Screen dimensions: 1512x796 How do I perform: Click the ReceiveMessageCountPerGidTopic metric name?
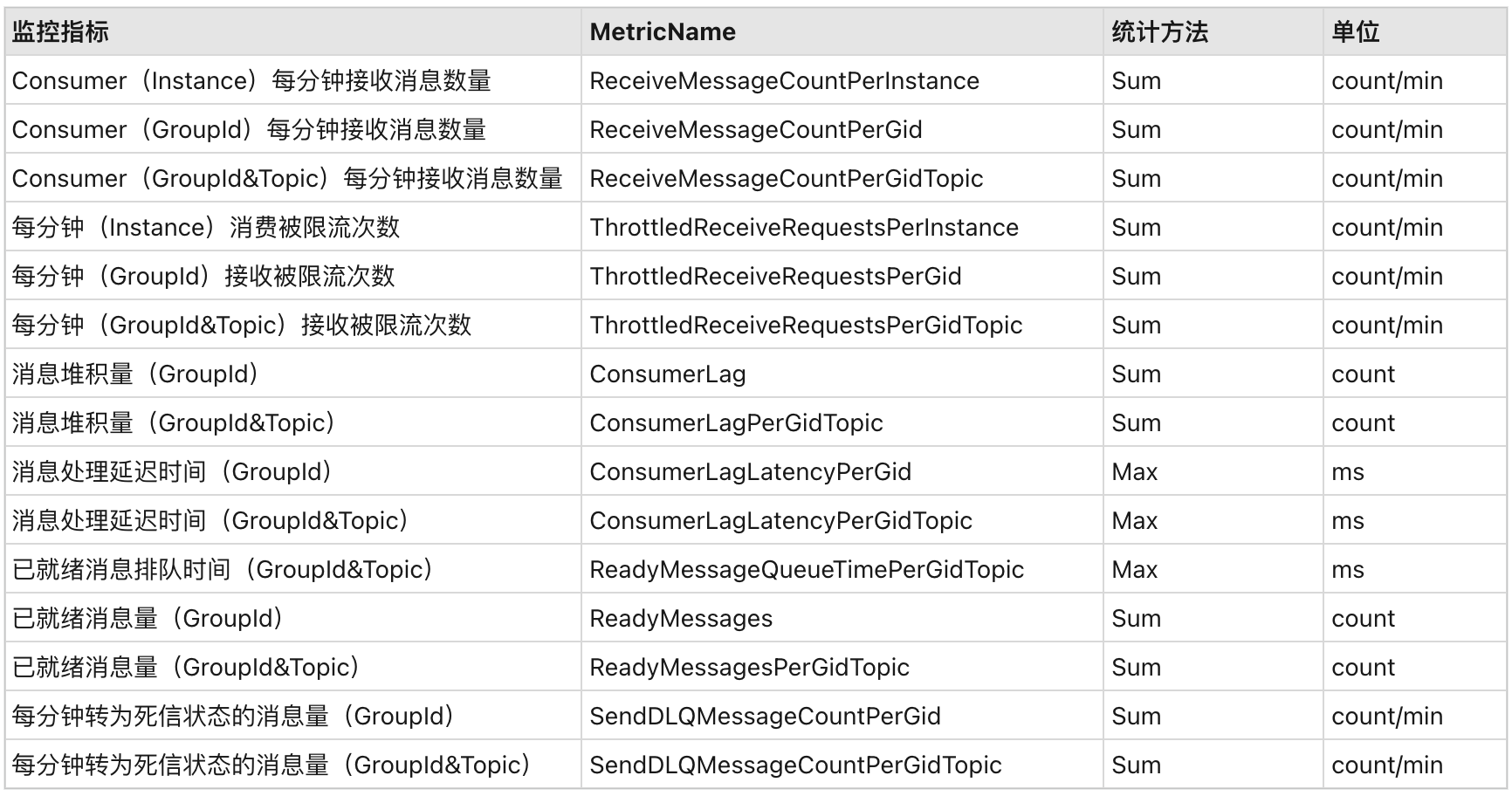[x=786, y=179]
